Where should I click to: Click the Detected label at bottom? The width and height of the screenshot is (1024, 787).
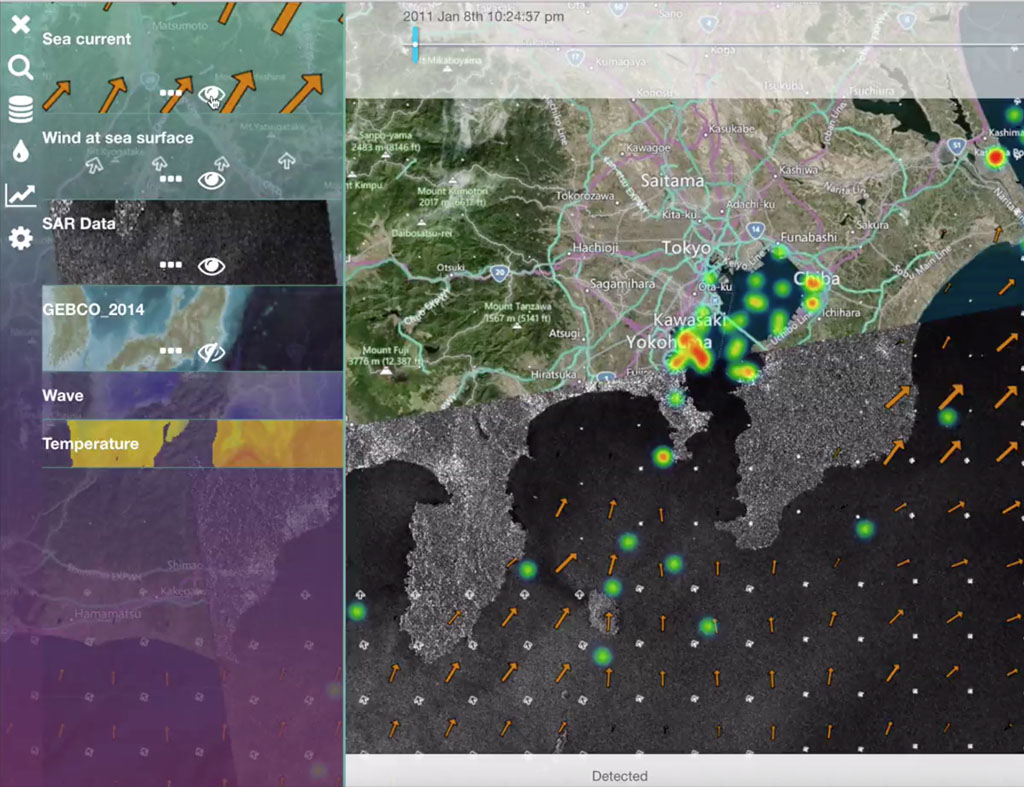(619, 776)
